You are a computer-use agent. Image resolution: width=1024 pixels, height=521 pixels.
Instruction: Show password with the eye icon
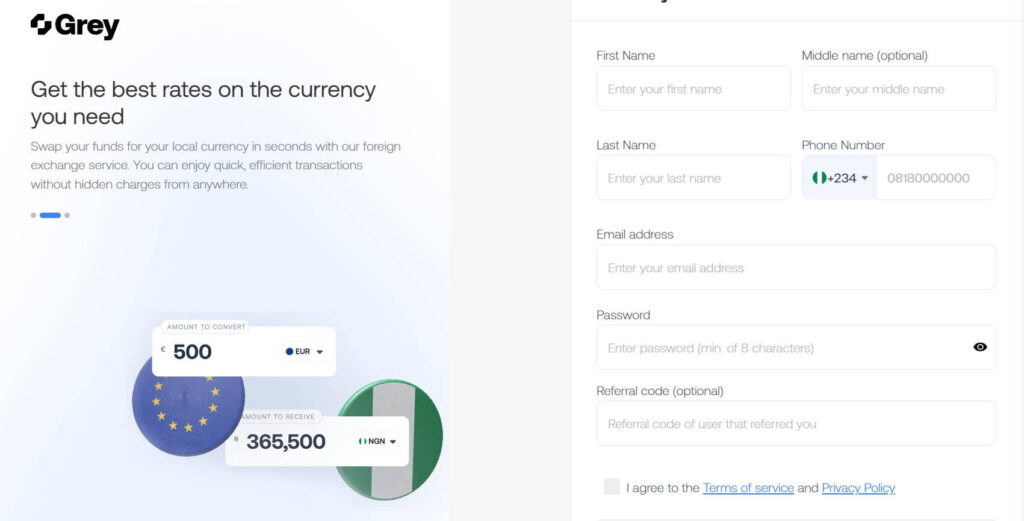click(x=980, y=347)
